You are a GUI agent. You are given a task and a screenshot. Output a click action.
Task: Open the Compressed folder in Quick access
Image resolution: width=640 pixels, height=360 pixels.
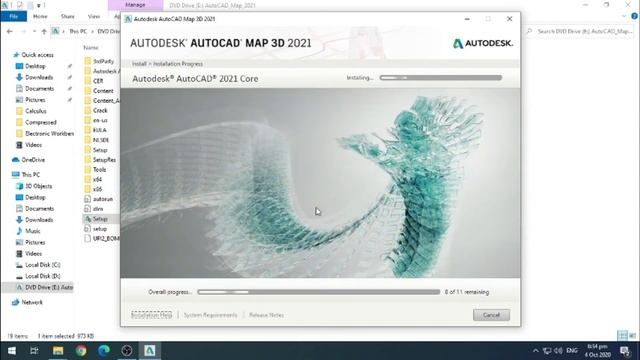(36, 122)
